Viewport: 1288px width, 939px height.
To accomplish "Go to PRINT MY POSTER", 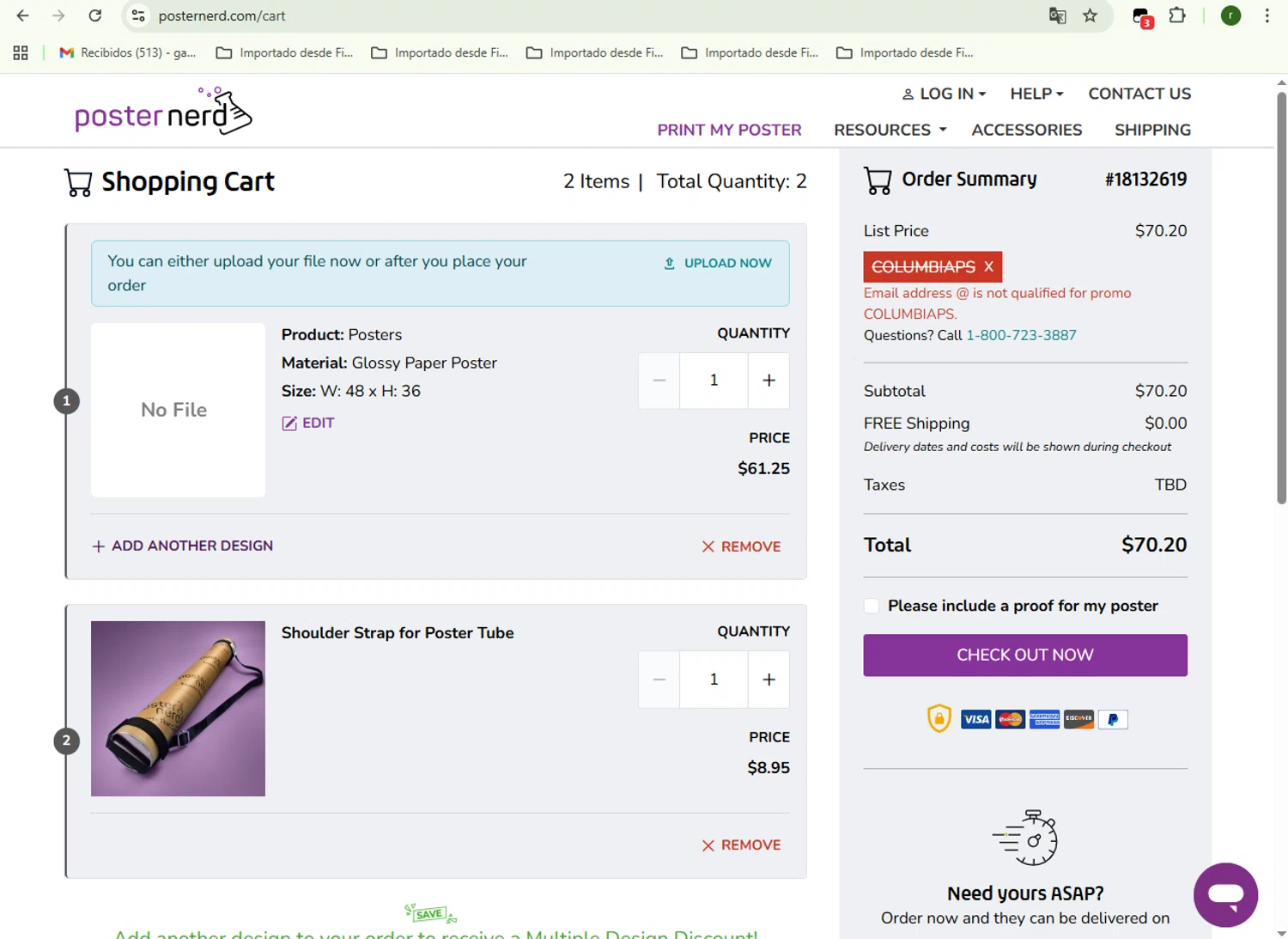I will (729, 130).
